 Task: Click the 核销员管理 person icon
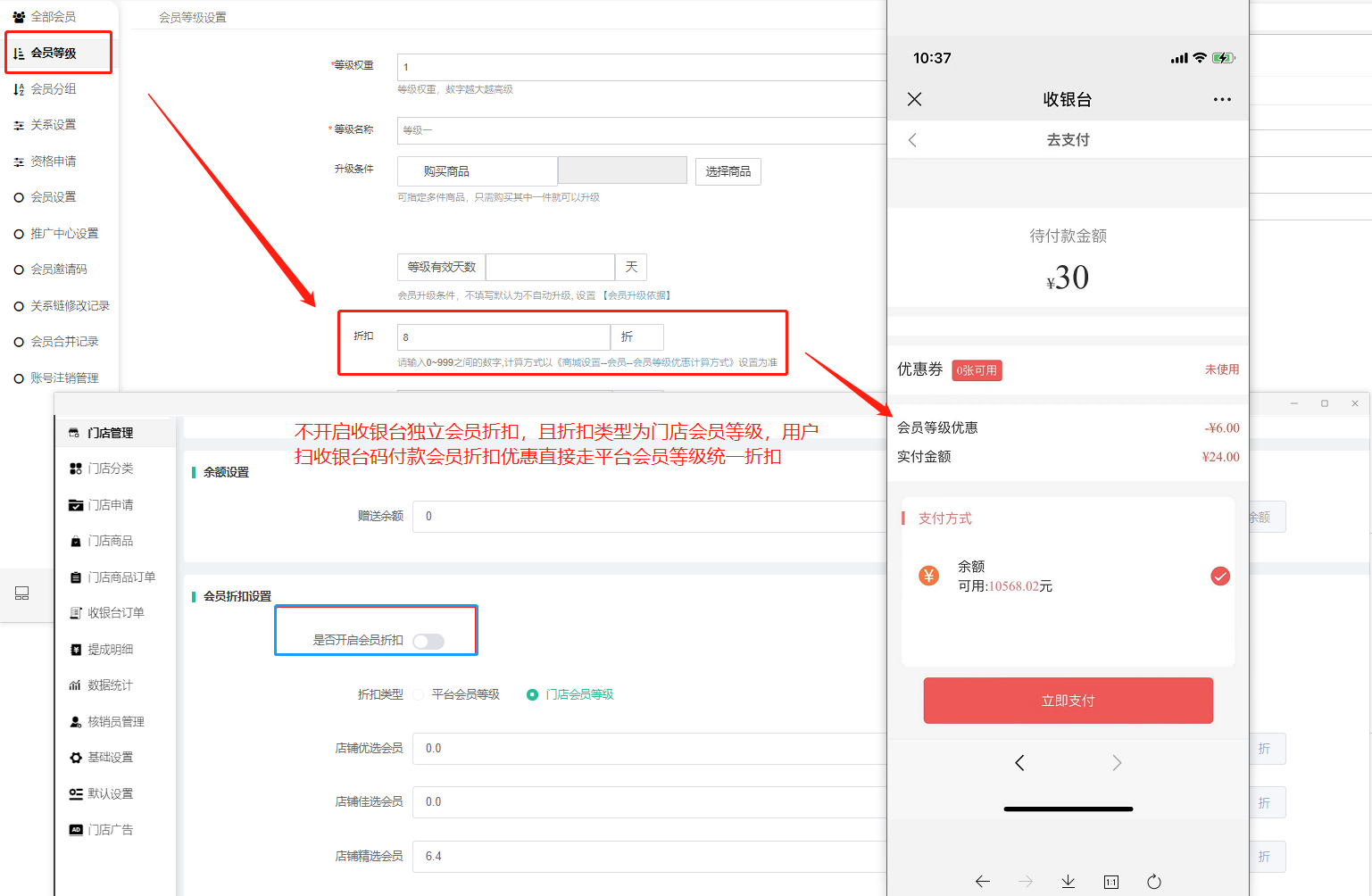point(76,722)
